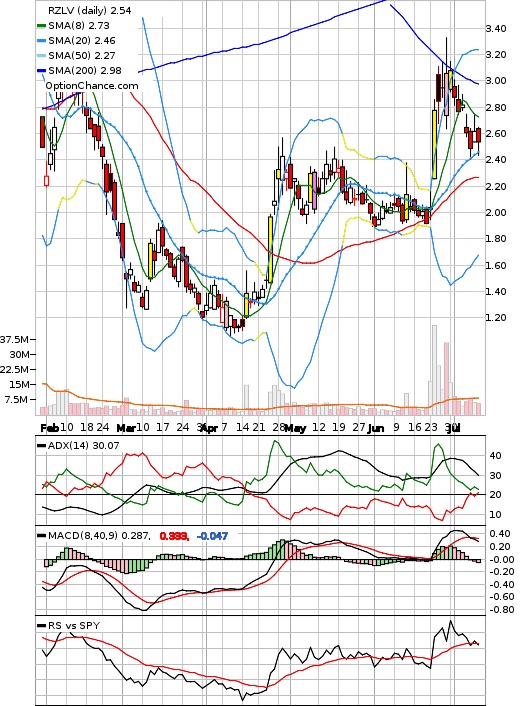Click the Jul label on date axis
The image size is (526, 706).
point(453,428)
